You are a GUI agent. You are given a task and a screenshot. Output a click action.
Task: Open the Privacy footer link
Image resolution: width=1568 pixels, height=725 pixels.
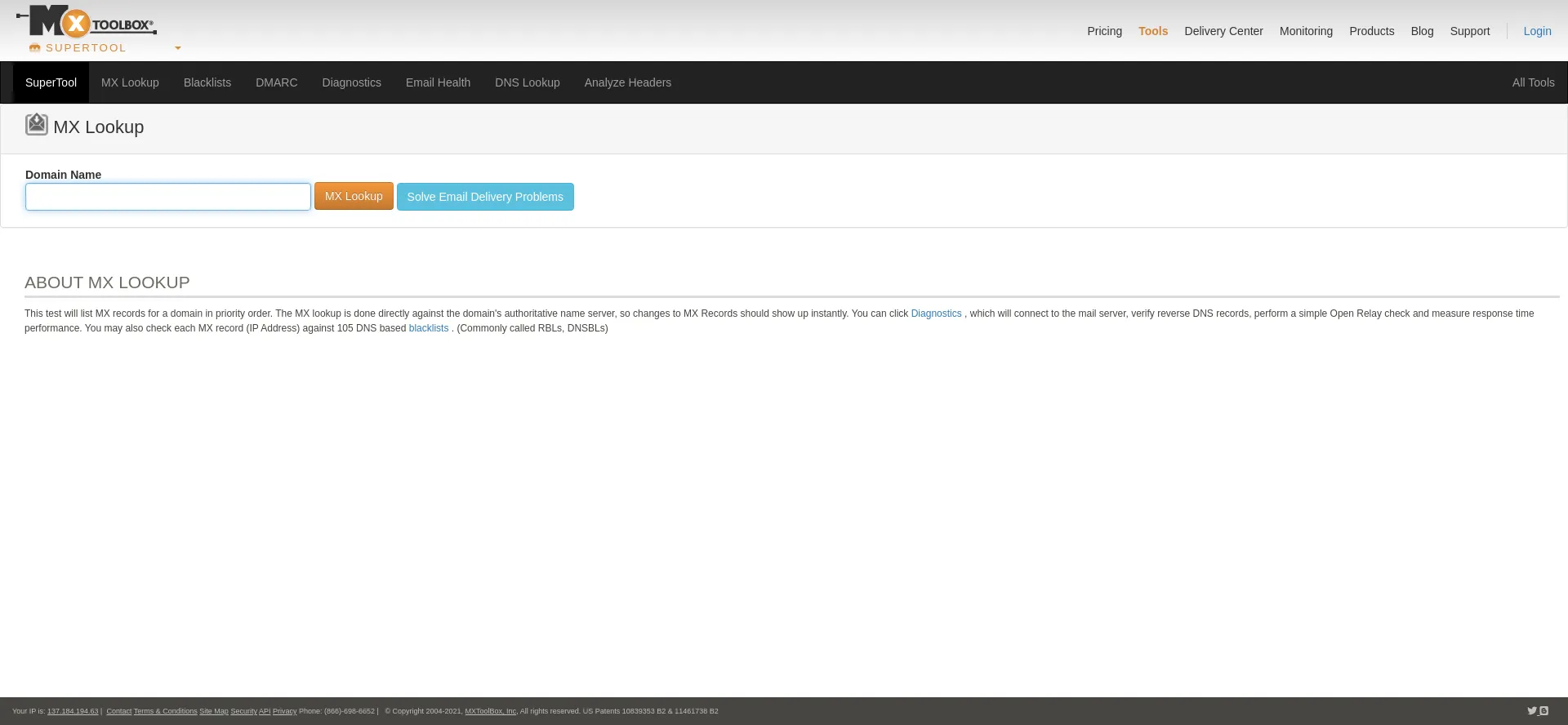point(284,711)
